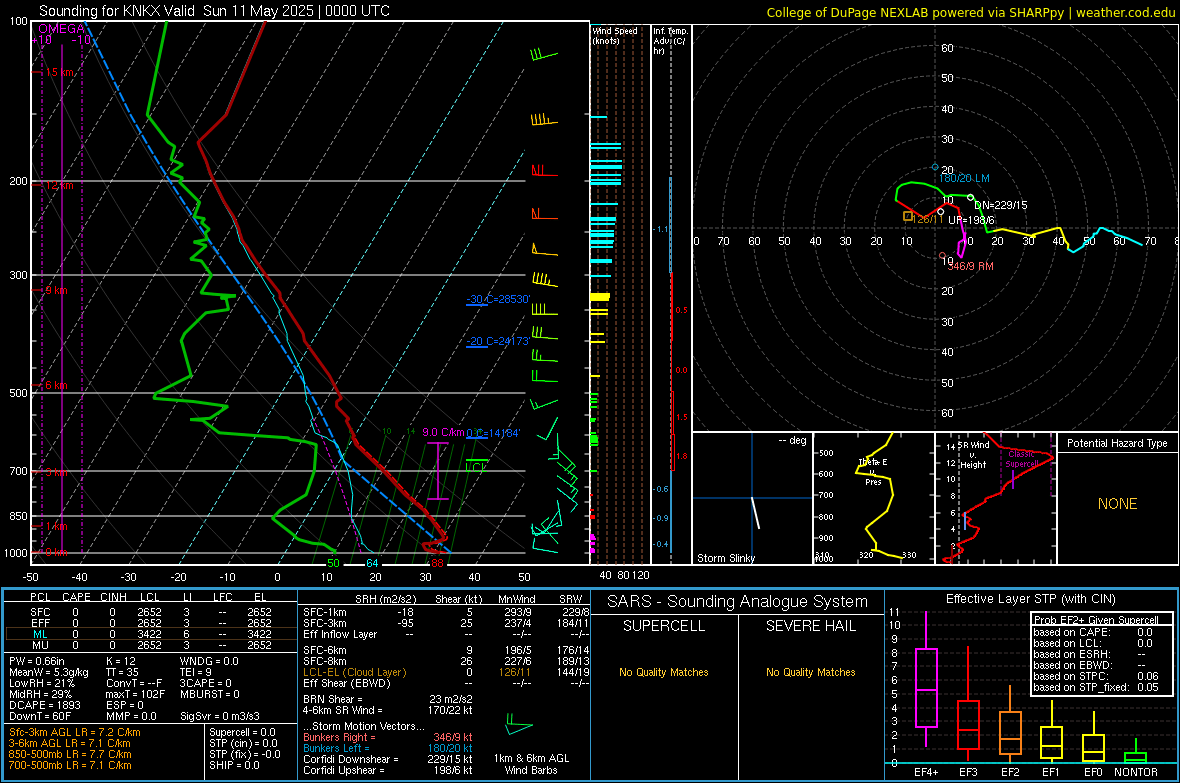
Task: Click the 'Sounding for KNKX Valid' title text
Action: point(117,11)
